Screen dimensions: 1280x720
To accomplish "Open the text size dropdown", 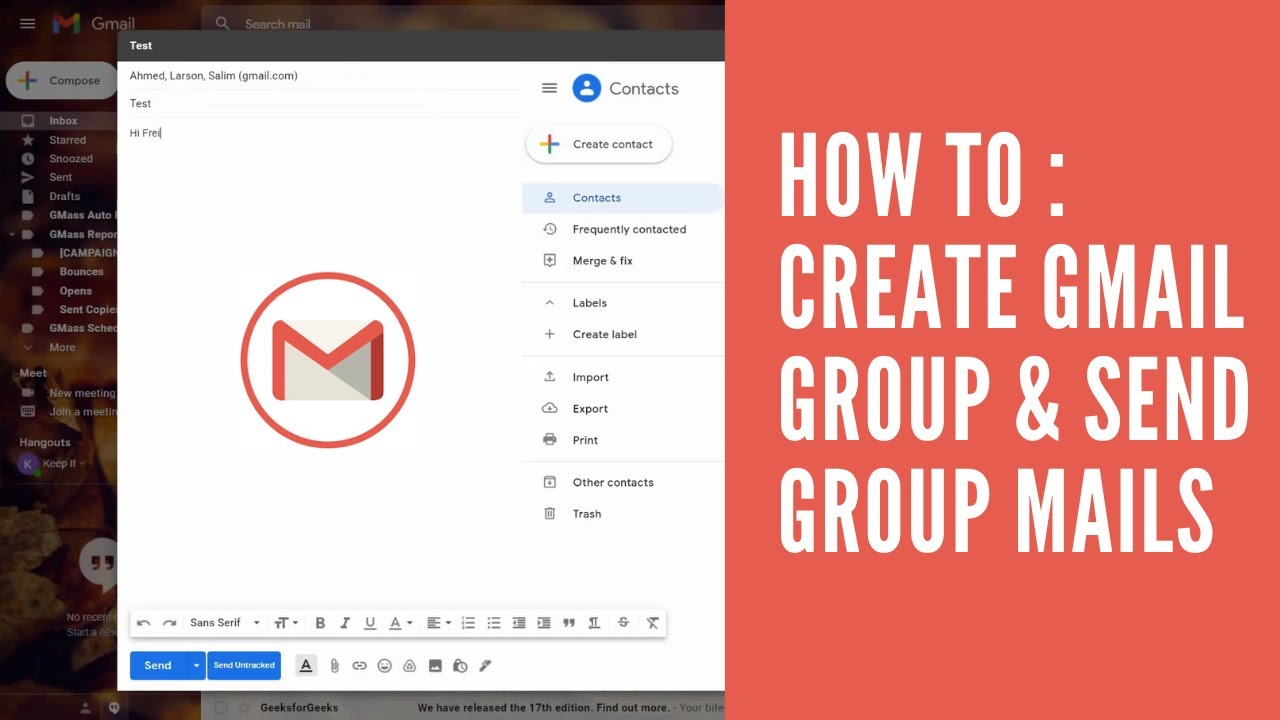I will coord(286,623).
